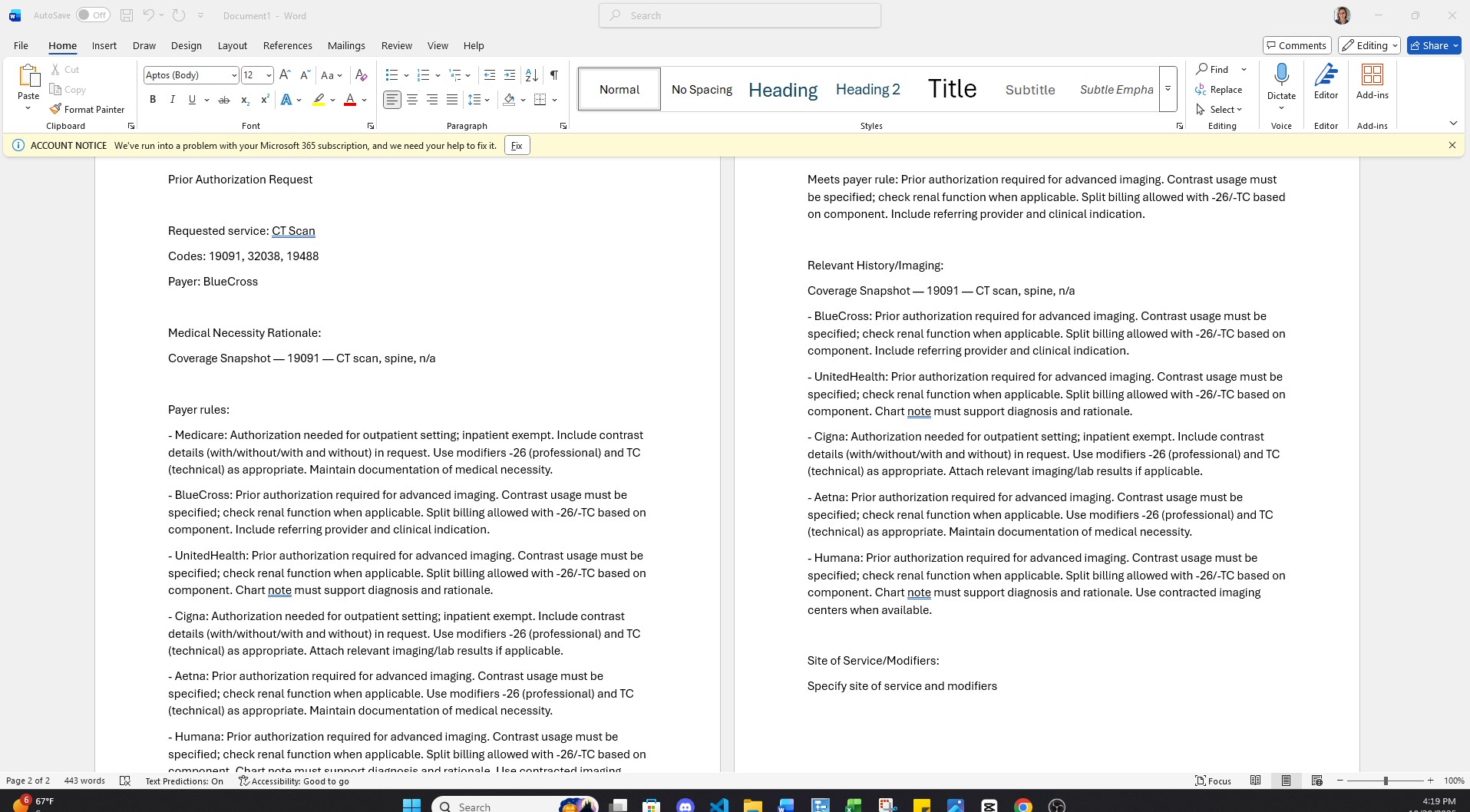Click the title bar Search box
Image resolution: width=1470 pixels, height=812 pixels.
tap(740, 15)
